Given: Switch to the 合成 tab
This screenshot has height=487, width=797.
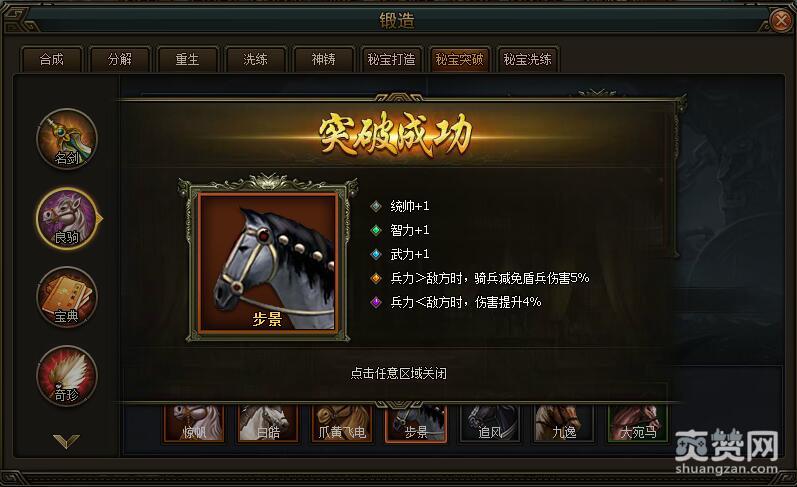Looking at the screenshot, I should (x=51, y=59).
